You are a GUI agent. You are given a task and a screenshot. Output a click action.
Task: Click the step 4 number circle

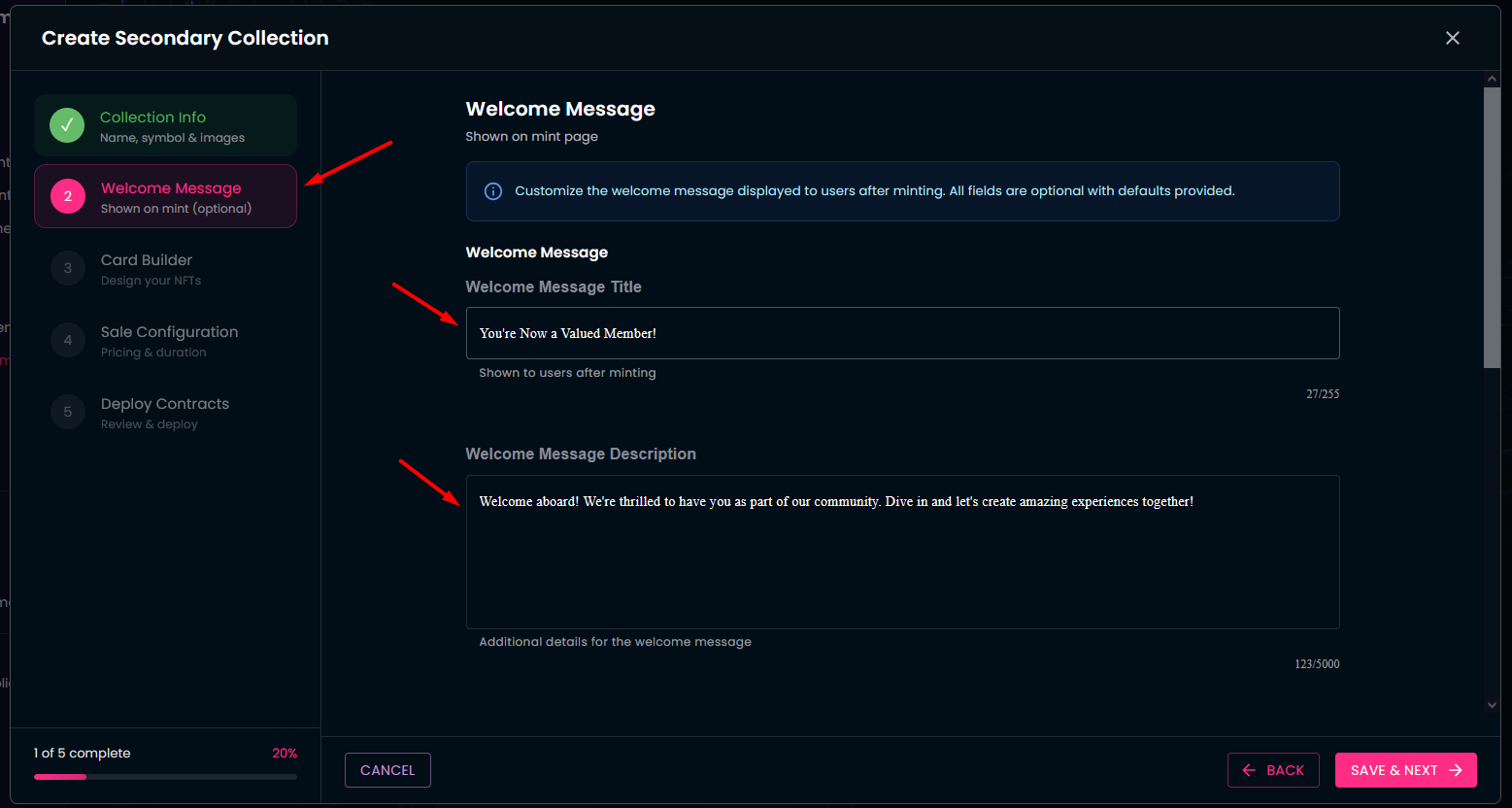(x=67, y=341)
